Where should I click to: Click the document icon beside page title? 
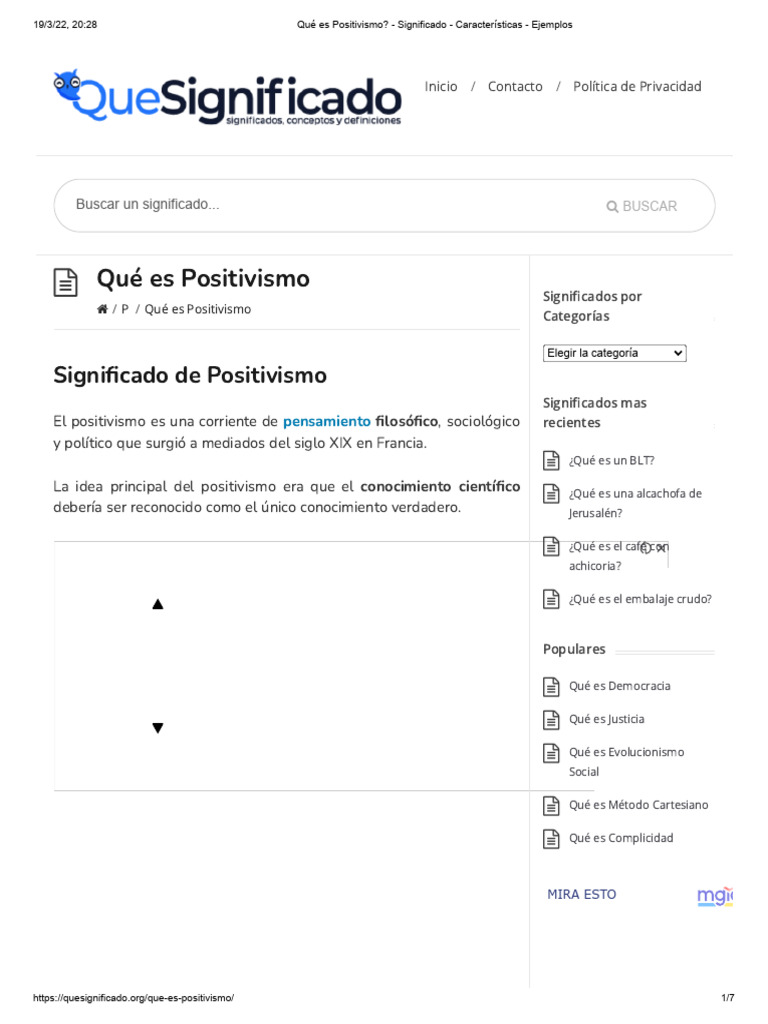tap(65, 283)
